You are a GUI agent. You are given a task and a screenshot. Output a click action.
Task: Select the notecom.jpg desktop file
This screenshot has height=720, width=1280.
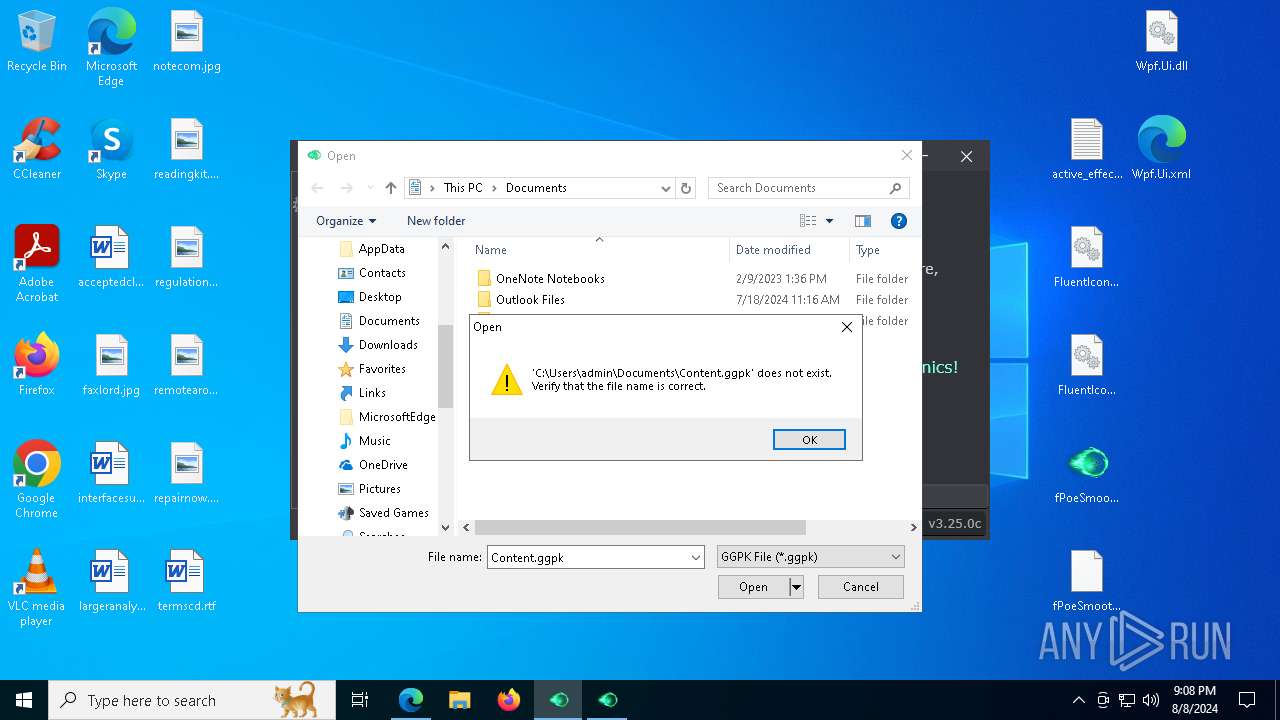click(187, 42)
